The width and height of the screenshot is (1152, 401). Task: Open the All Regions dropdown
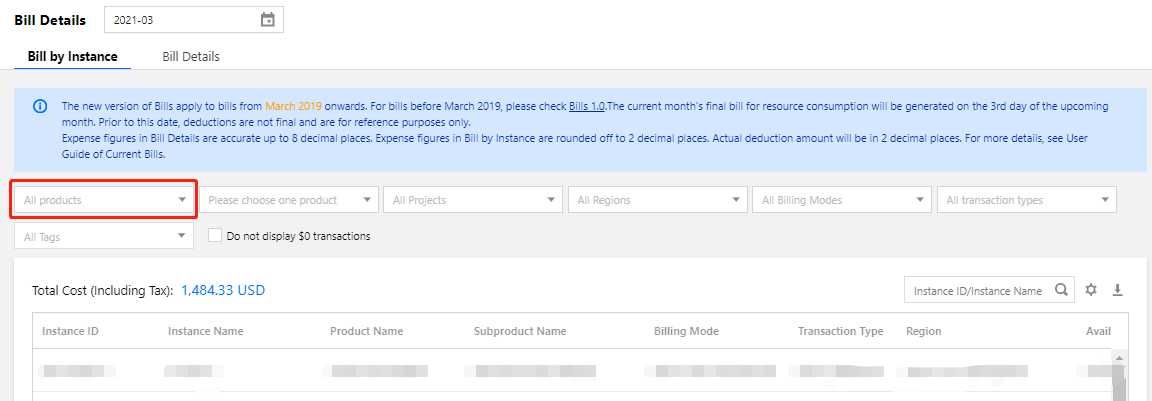point(658,200)
